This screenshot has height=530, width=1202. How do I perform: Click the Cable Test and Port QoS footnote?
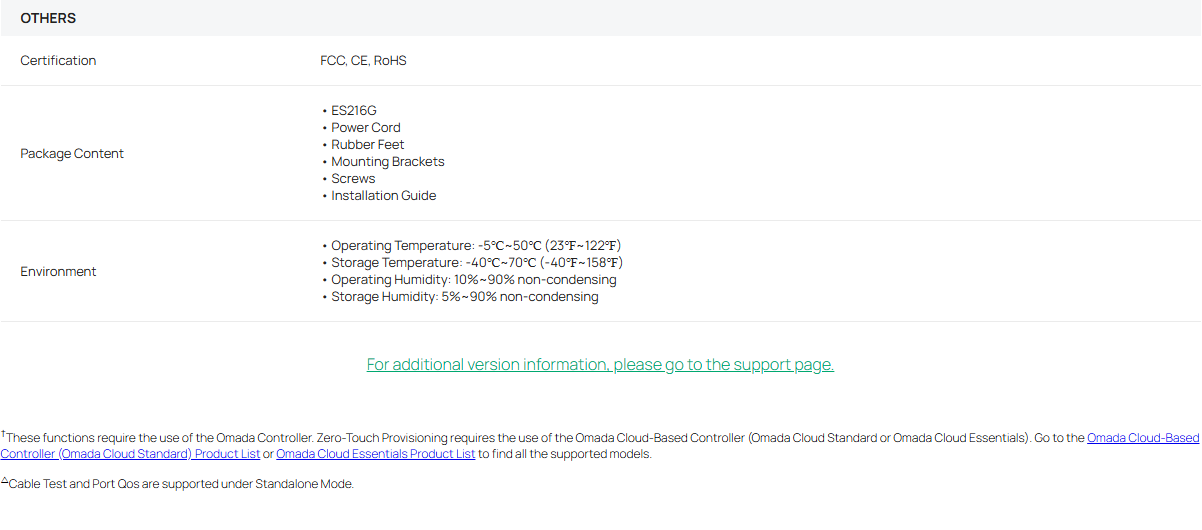[x=180, y=484]
